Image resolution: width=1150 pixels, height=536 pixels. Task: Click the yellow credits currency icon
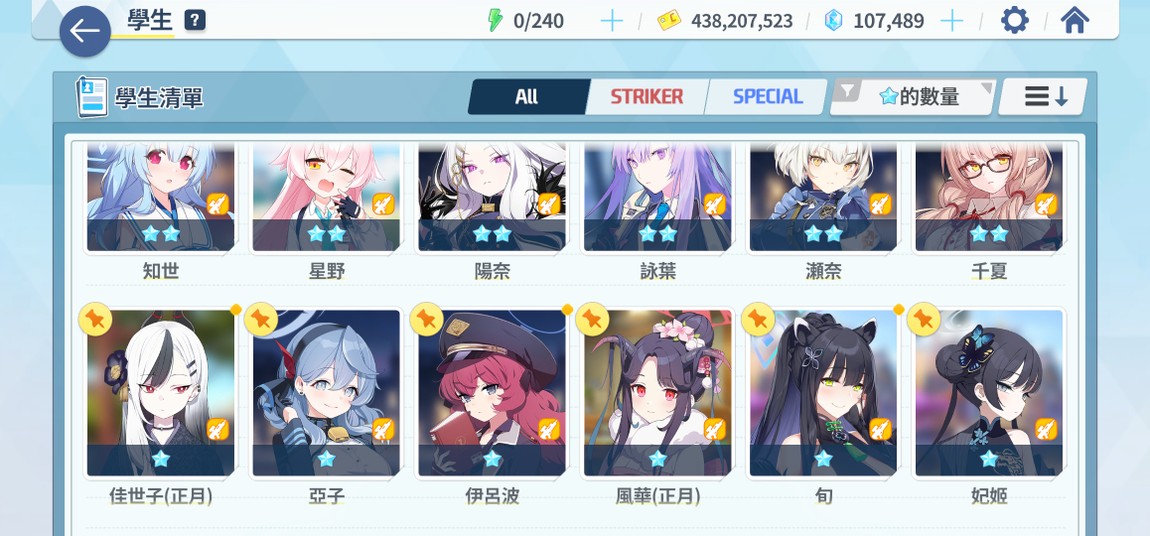668,21
